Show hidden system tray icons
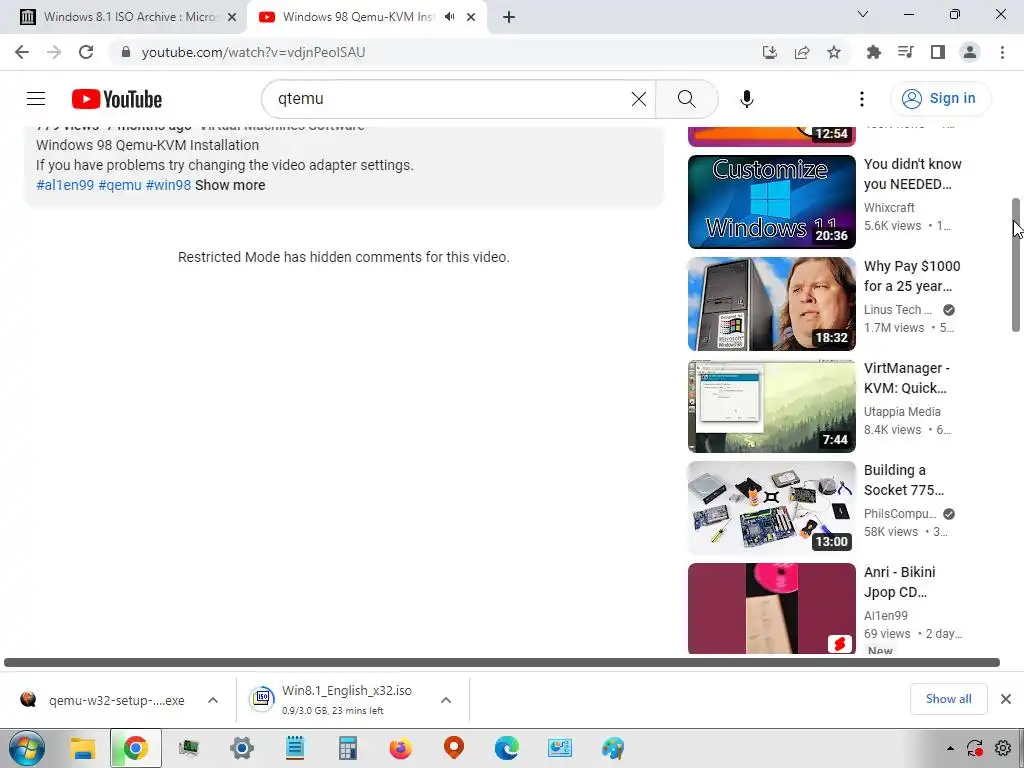The width and height of the screenshot is (1024, 768). coord(950,748)
